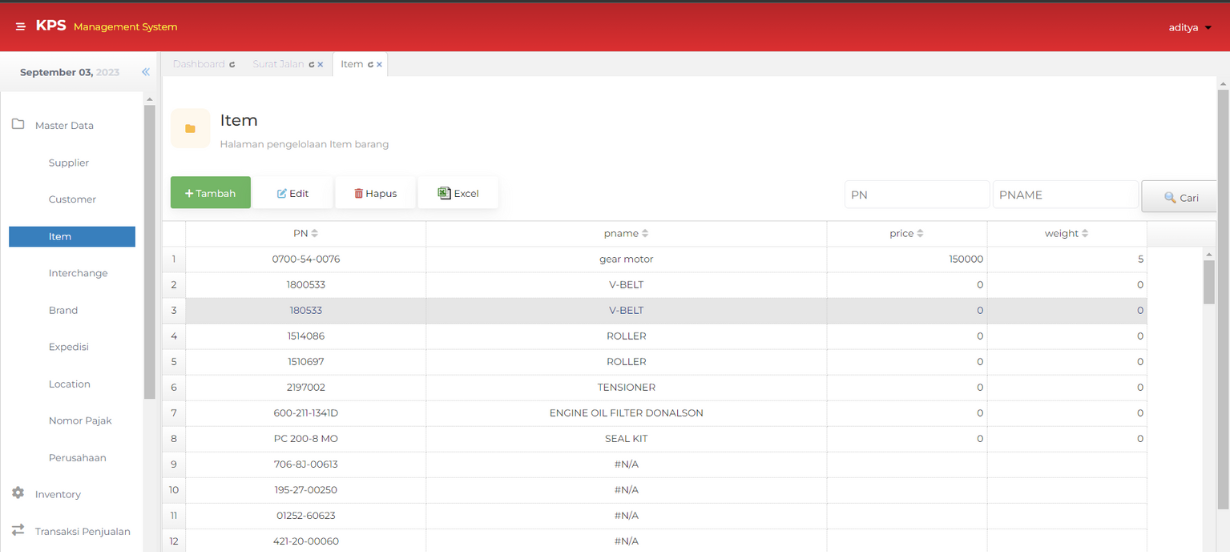The width and height of the screenshot is (1230, 552).
Task: Sort the table by price column
Action: point(906,234)
